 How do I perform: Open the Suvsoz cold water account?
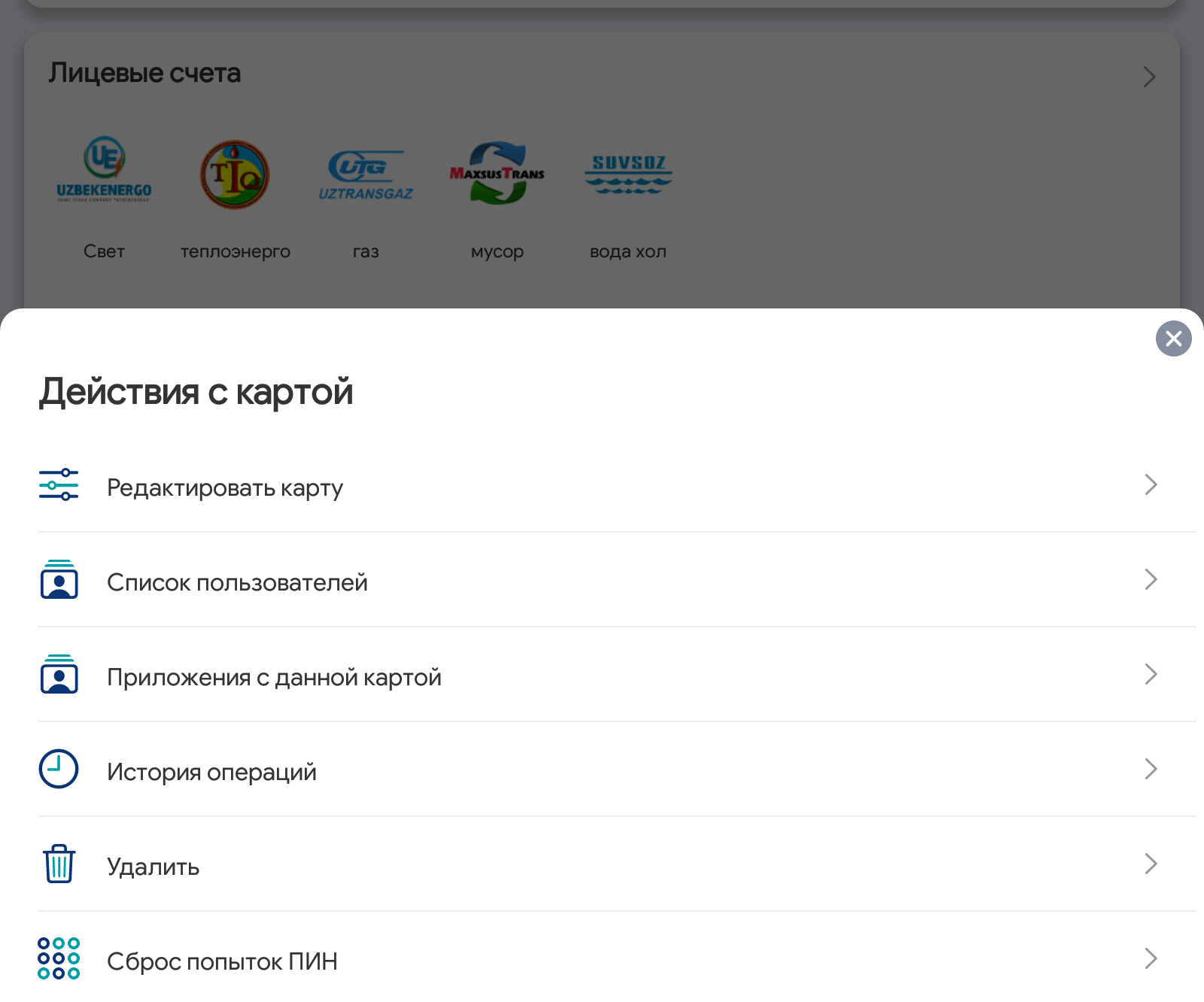[628, 174]
